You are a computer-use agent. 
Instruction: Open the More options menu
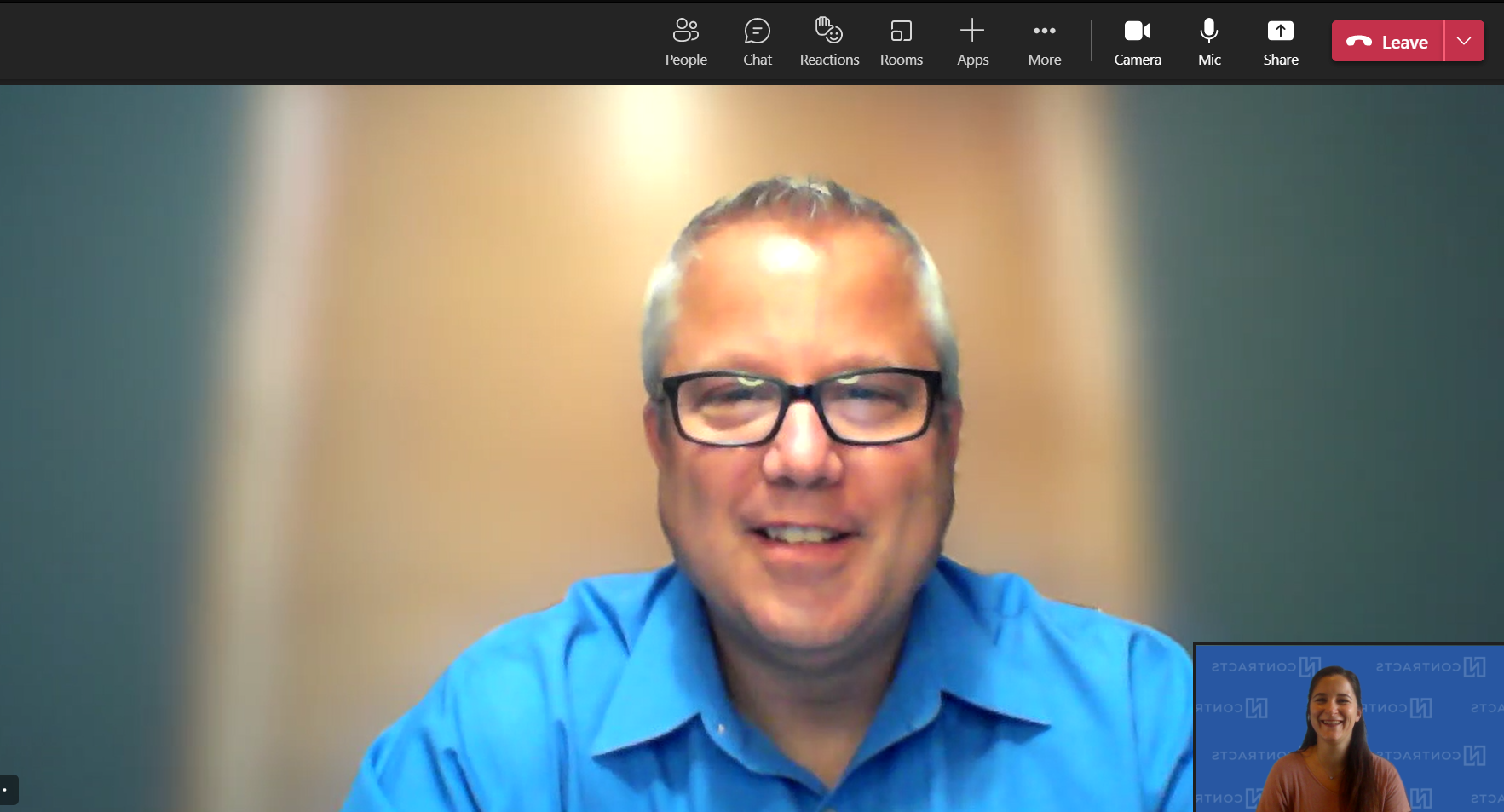tap(1044, 43)
